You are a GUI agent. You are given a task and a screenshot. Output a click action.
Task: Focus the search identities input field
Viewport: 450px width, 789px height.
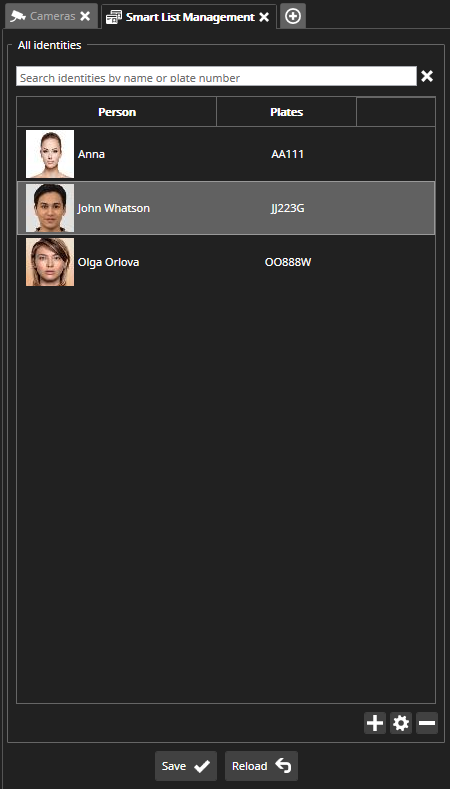[x=216, y=76]
